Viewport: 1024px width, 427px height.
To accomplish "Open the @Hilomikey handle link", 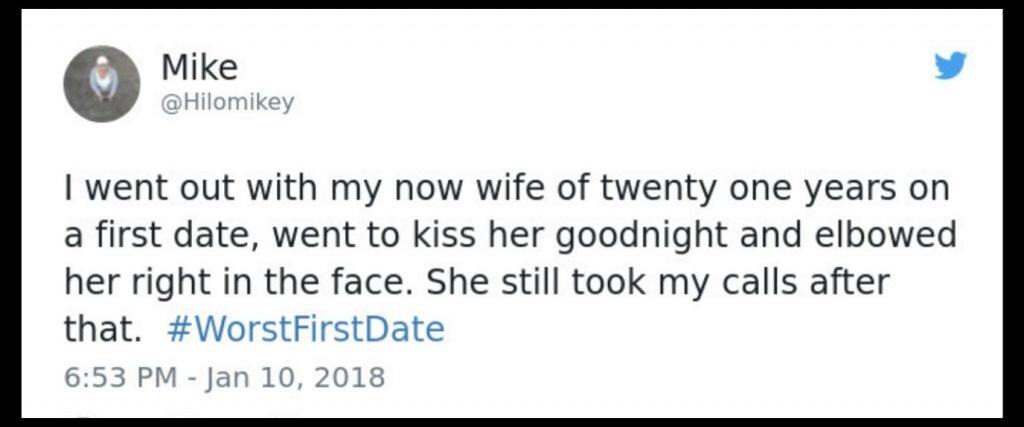I will (x=227, y=103).
